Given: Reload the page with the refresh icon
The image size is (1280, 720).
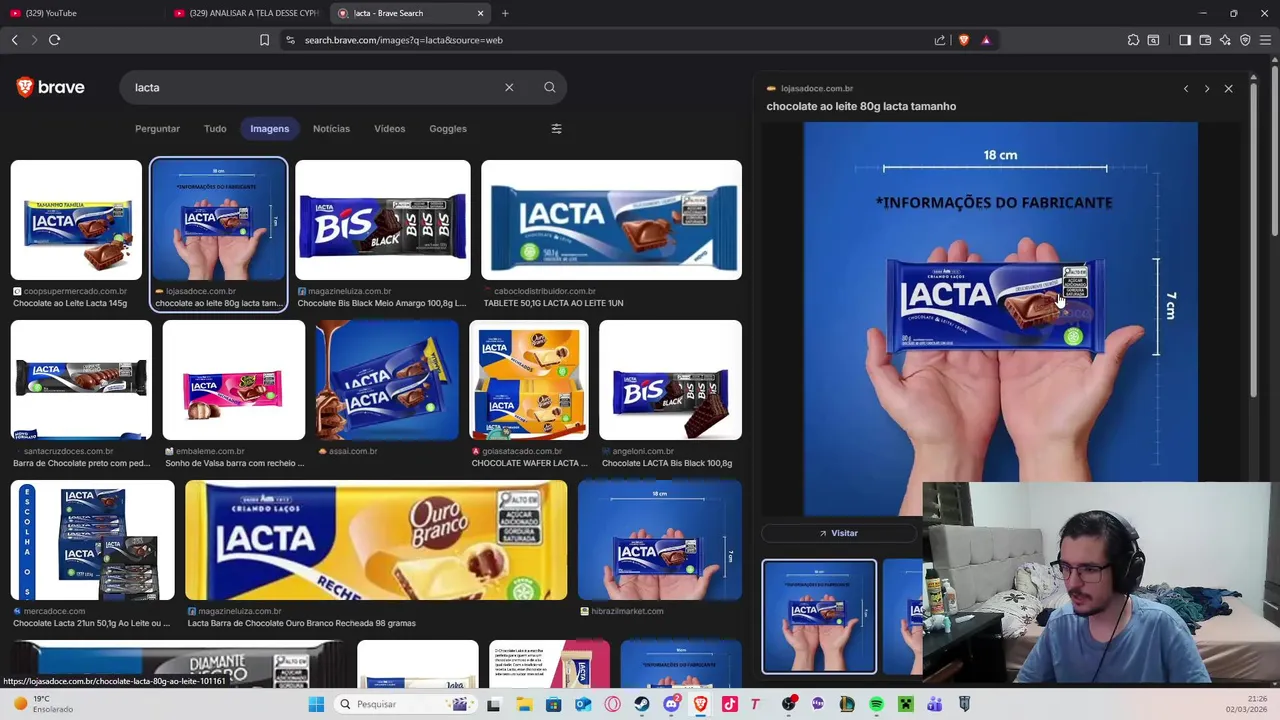Looking at the screenshot, I should pyautogui.click(x=54, y=40).
